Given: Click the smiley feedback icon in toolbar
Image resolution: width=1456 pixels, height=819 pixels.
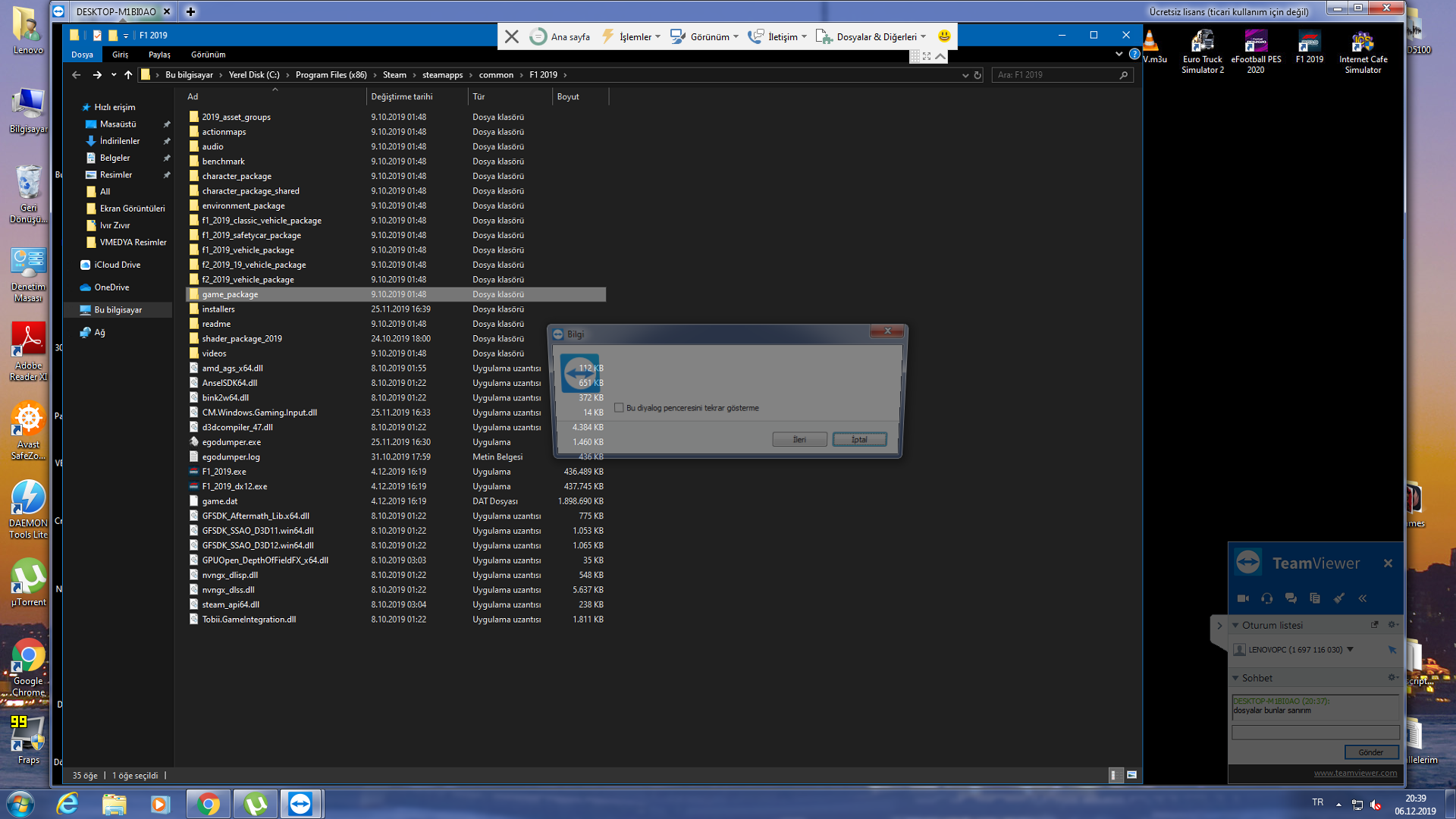Looking at the screenshot, I should 944,36.
